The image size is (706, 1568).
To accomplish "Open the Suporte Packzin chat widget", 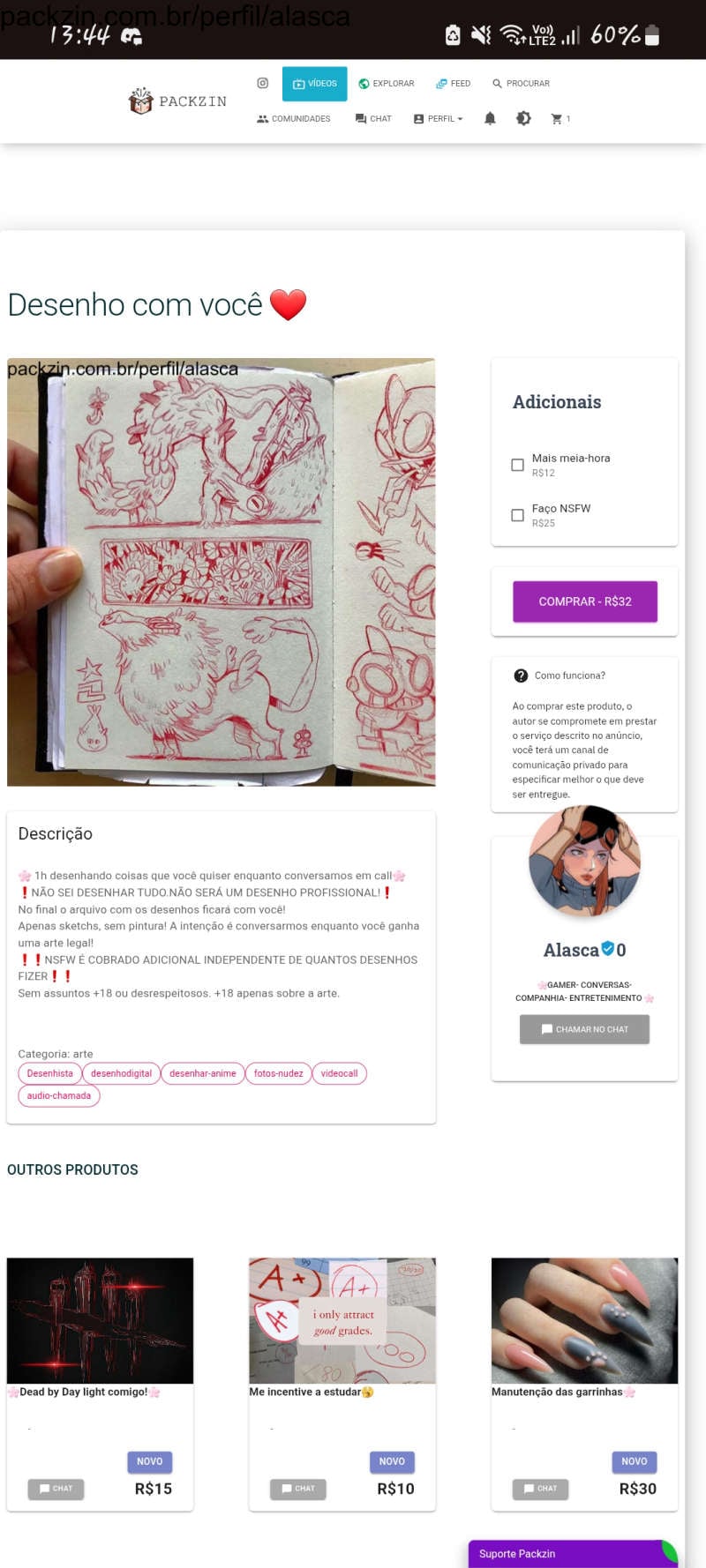I will coord(573,1553).
